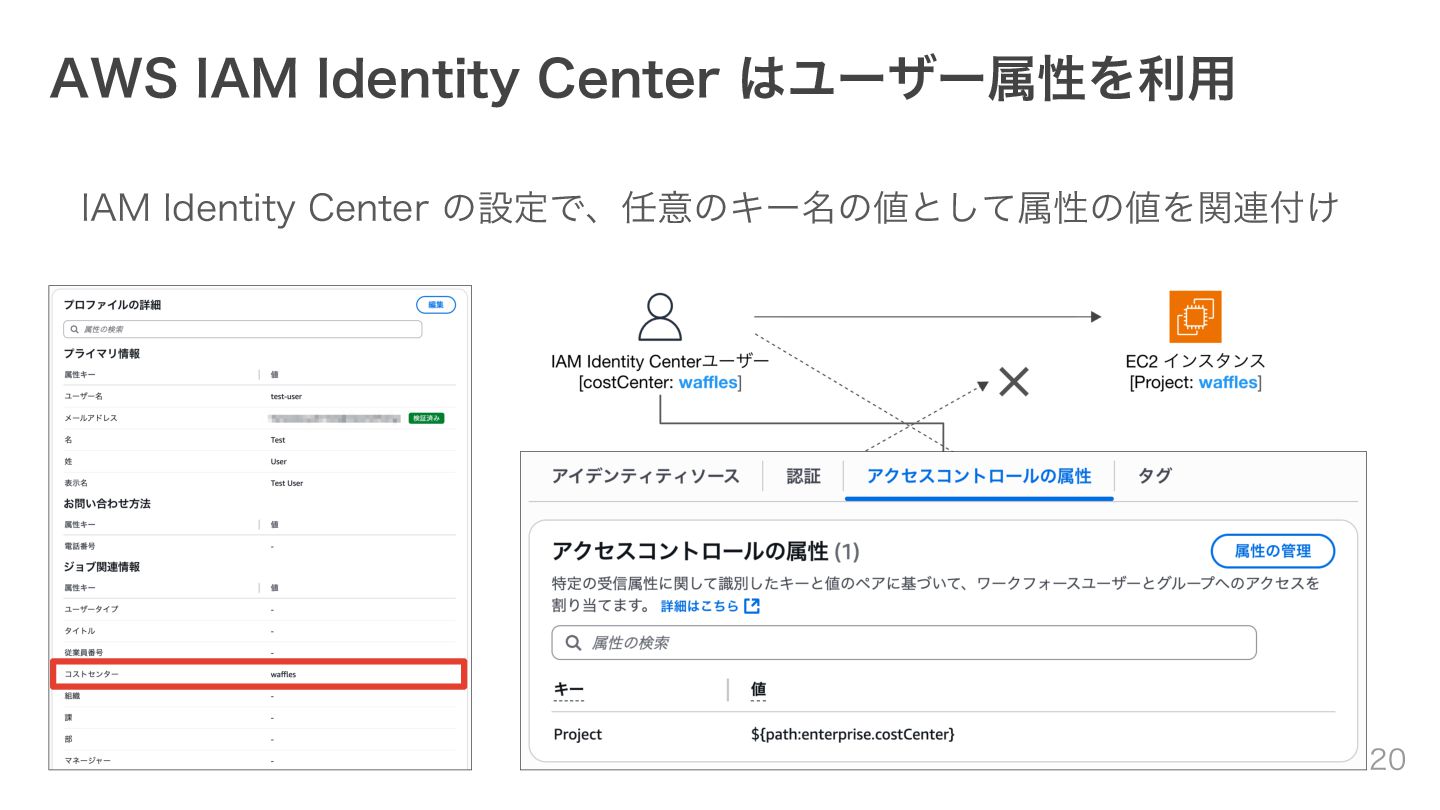Focus the 属性の検索 field in profile details
Image resolution: width=1440 pixels, height=810 pixels.
[243, 329]
